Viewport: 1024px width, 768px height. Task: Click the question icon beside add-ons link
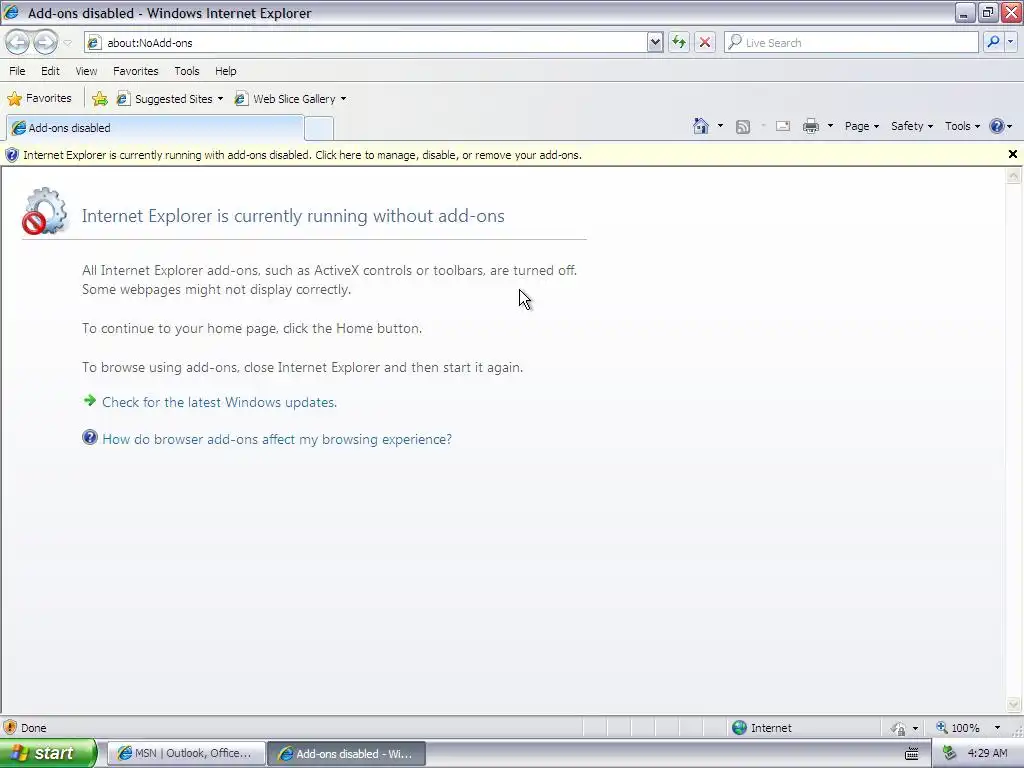pyautogui.click(x=90, y=438)
